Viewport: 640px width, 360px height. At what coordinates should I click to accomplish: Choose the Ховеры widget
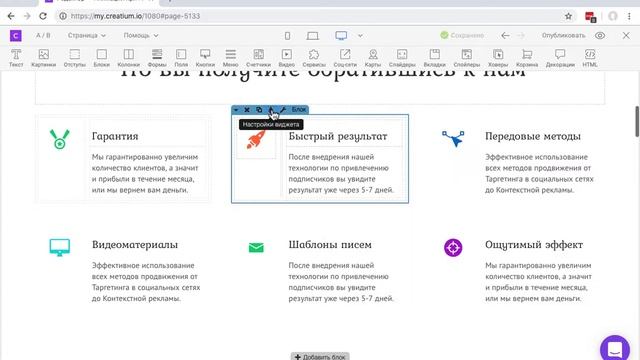click(498, 58)
